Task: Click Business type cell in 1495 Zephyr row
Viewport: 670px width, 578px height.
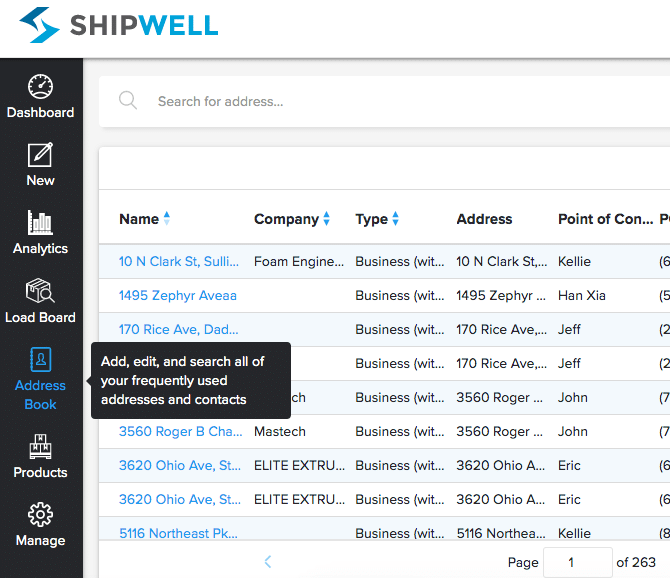Action: tap(400, 296)
